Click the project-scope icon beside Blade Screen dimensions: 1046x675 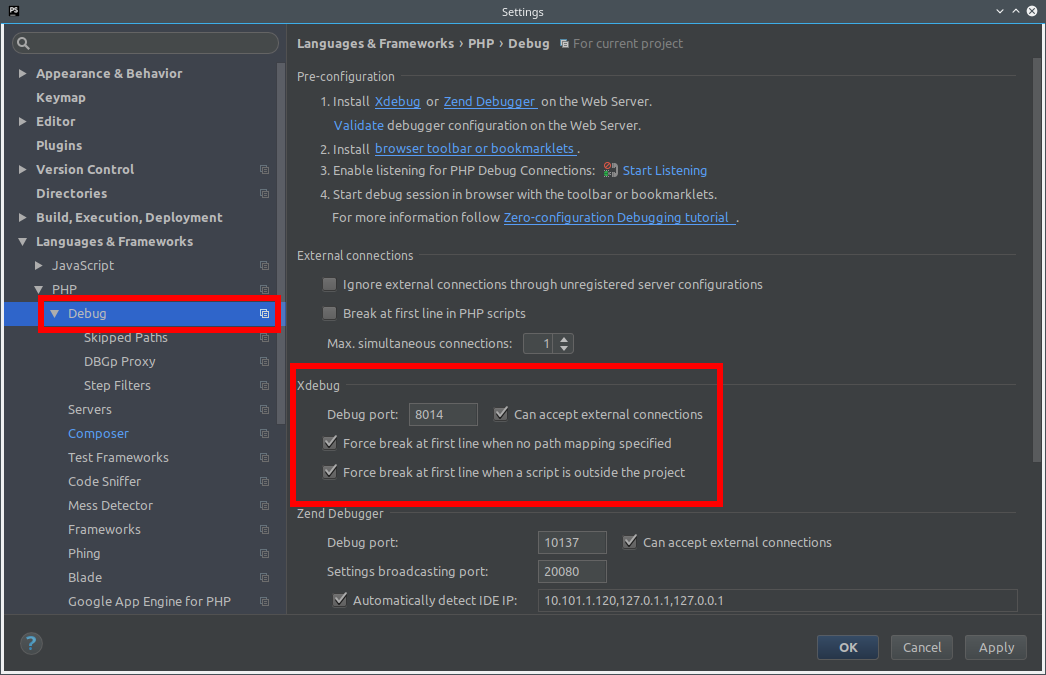(264, 578)
